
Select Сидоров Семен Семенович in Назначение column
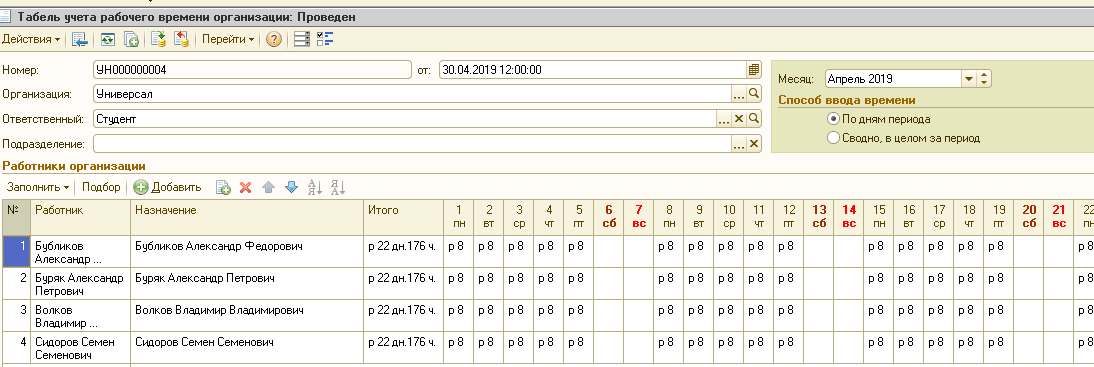click(x=247, y=347)
